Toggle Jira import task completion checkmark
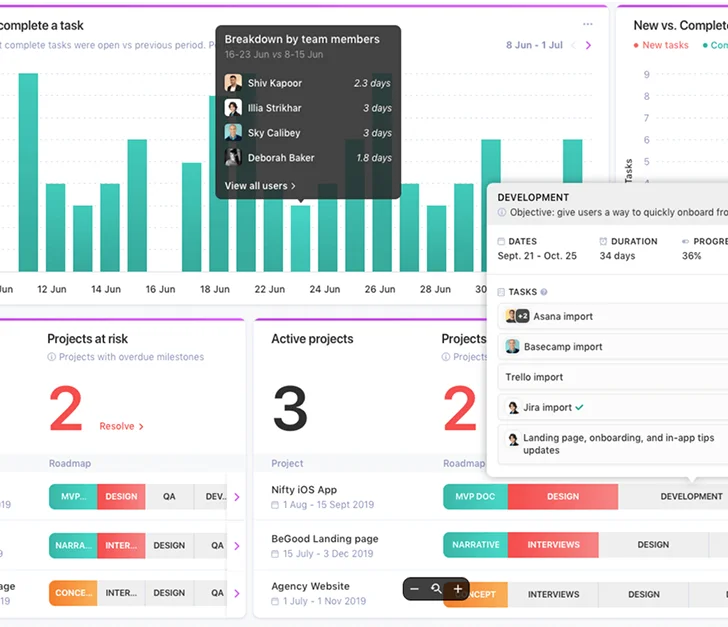 (580, 408)
